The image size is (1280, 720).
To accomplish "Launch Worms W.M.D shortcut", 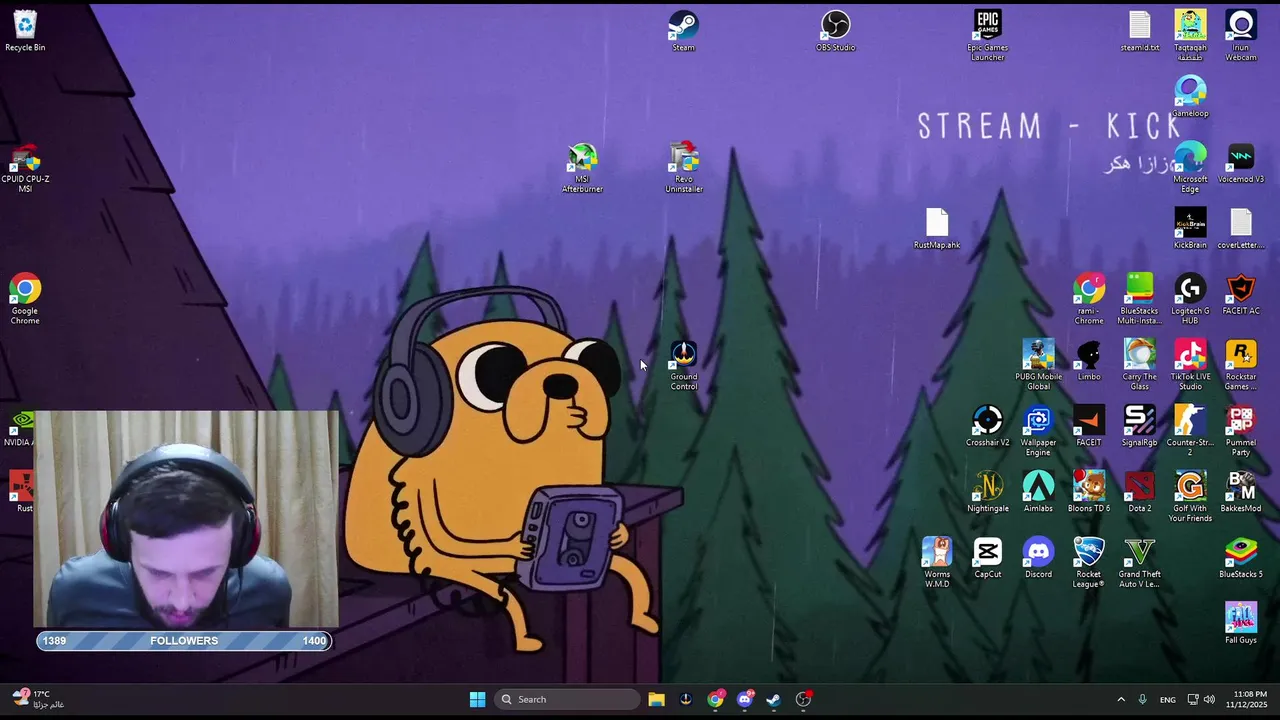I will (937, 563).
